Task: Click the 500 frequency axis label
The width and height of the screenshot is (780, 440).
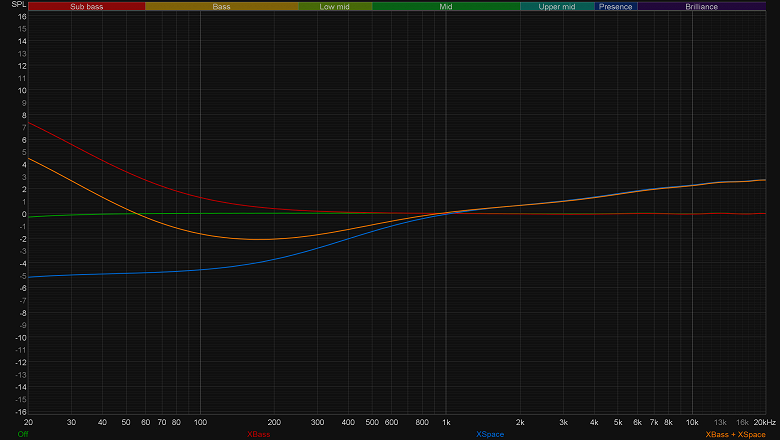Action: [x=372, y=422]
